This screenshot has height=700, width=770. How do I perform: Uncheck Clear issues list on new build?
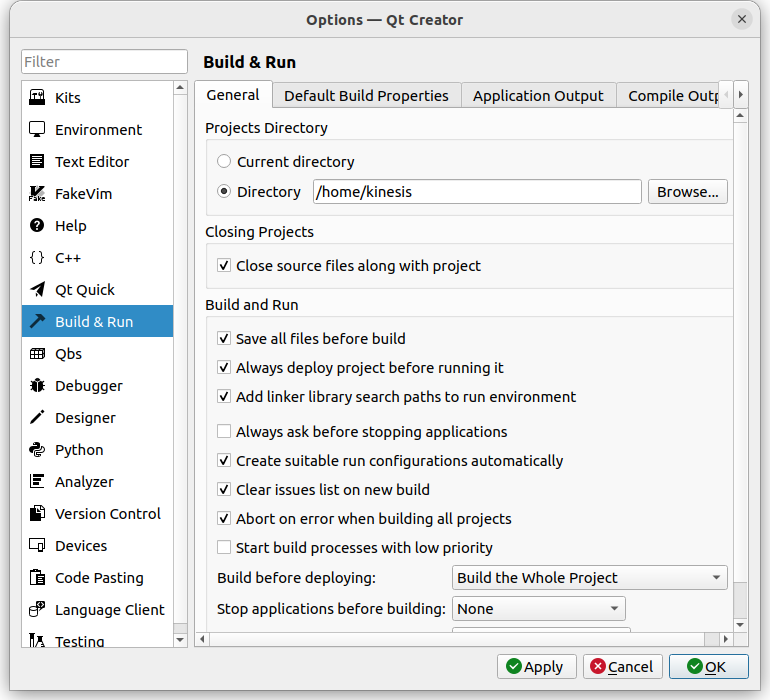(x=224, y=489)
